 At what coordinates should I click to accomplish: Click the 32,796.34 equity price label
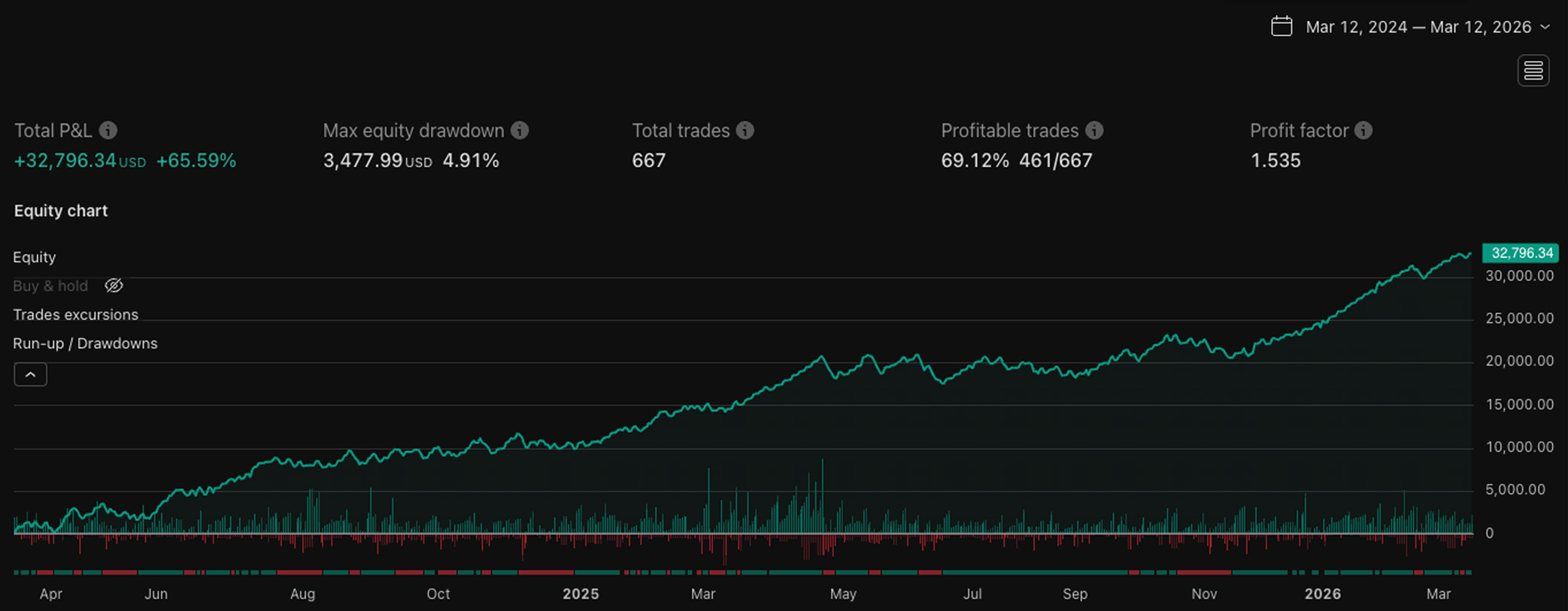tap(1521, 253)
